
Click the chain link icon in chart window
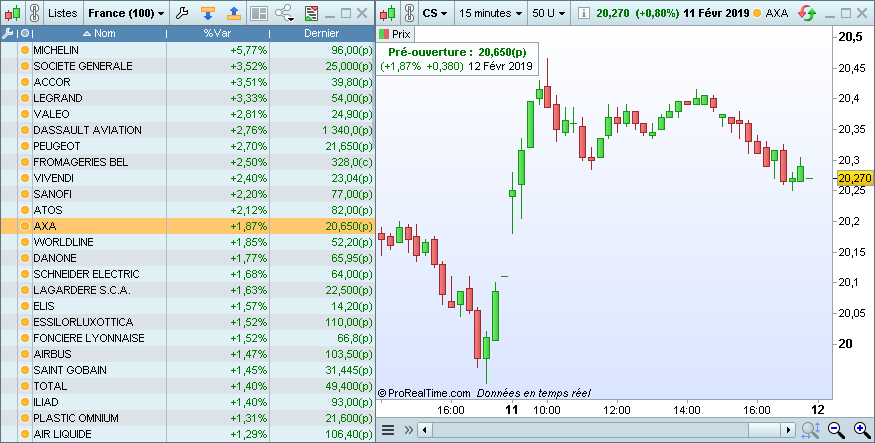coord(408,13)
